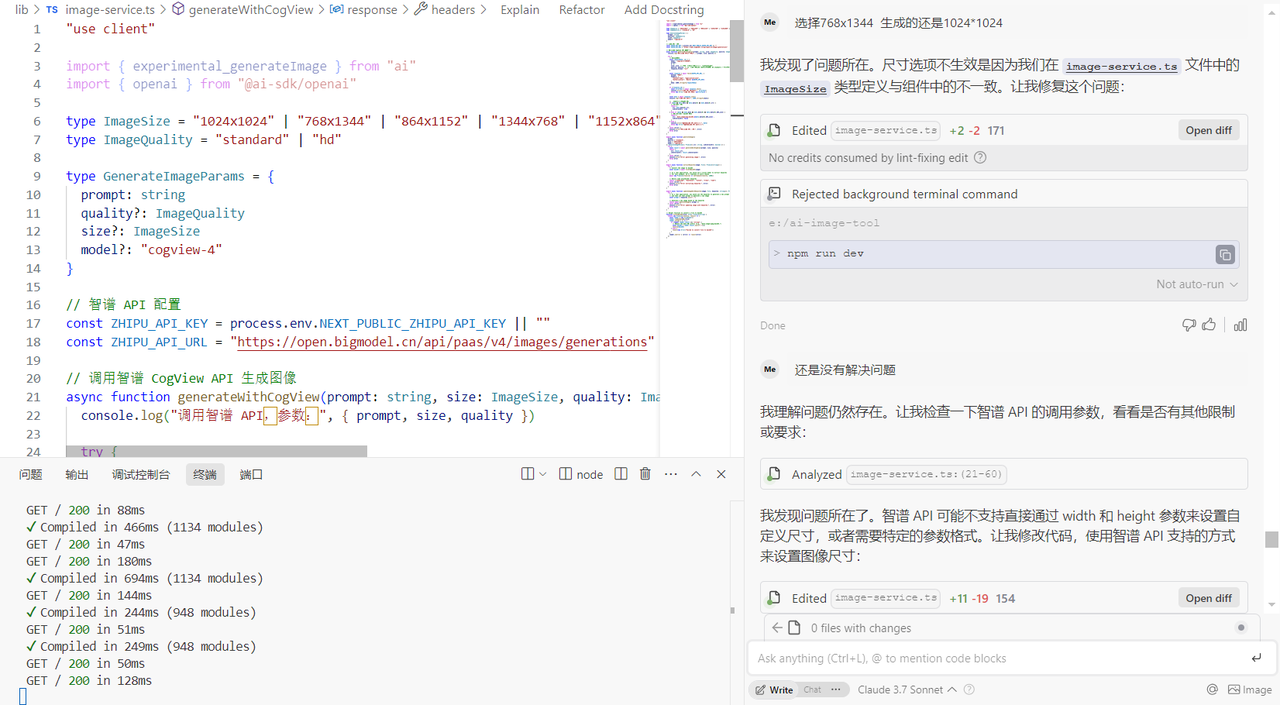Click the 'Done' status under the response
The width and height of the screenshot is (1280, 705).
coord(773,325)
